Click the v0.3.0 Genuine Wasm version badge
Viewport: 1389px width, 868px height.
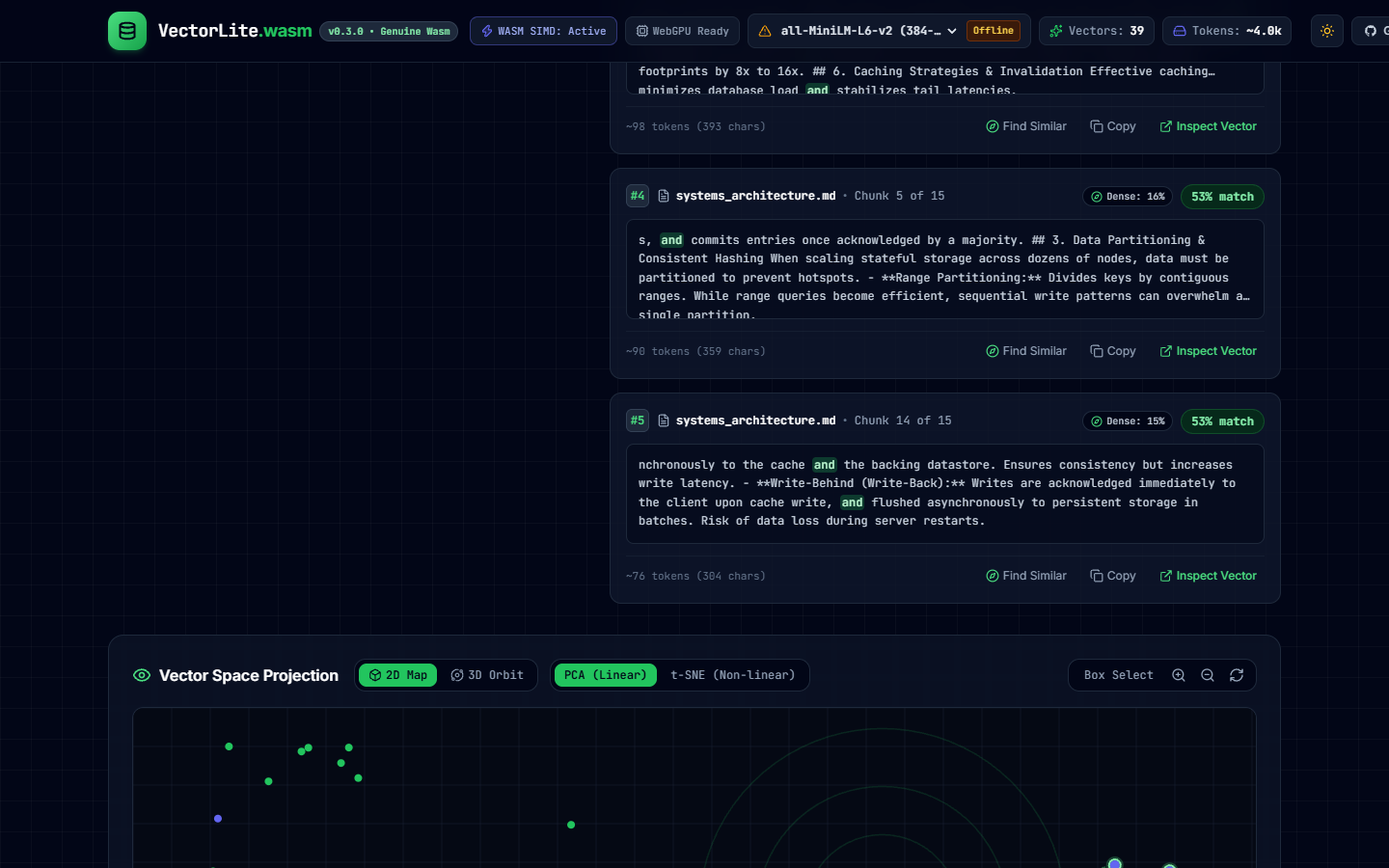[389, 32]
